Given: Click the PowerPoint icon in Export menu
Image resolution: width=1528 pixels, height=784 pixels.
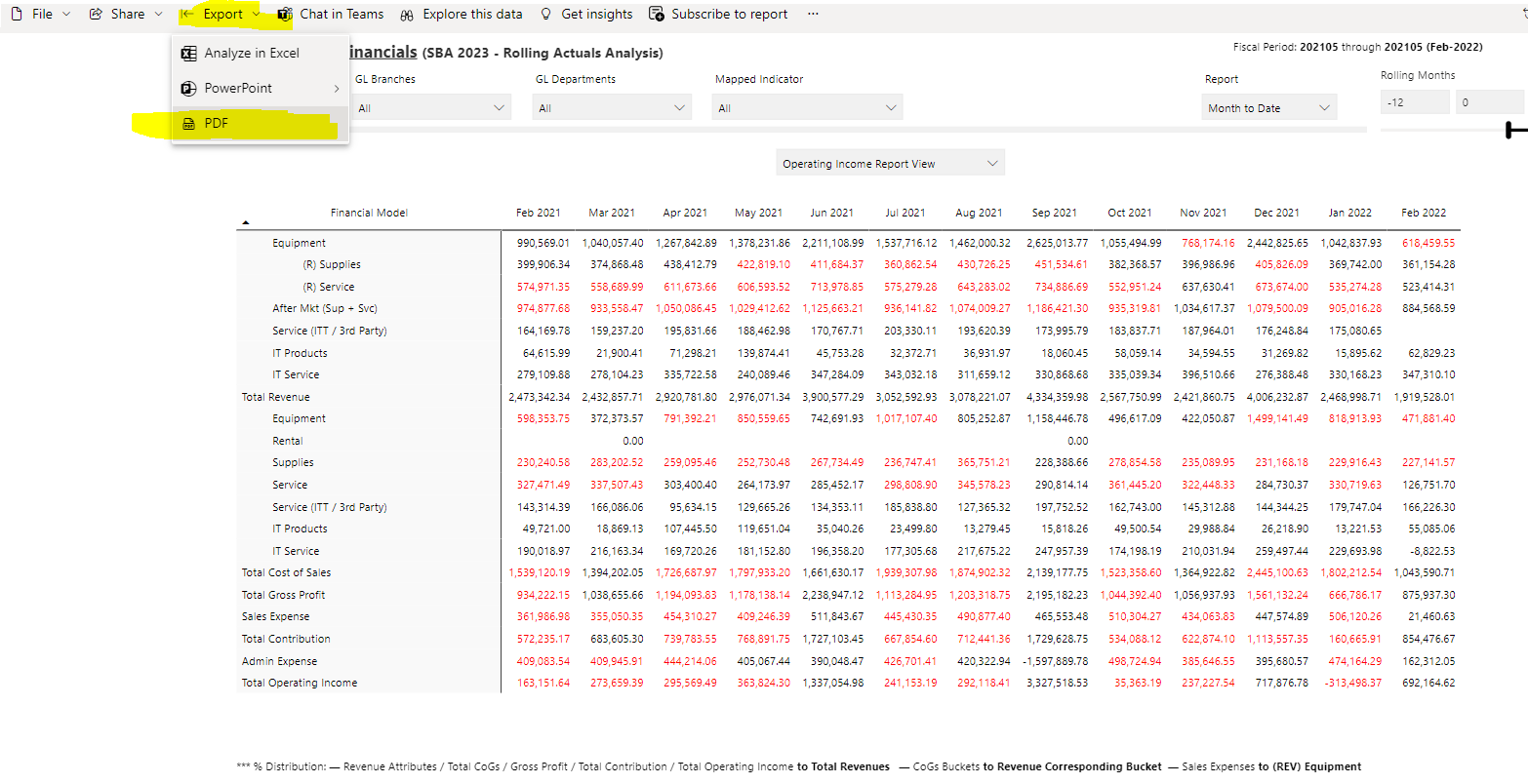Looking at the screenshot, I should (189, 89).
